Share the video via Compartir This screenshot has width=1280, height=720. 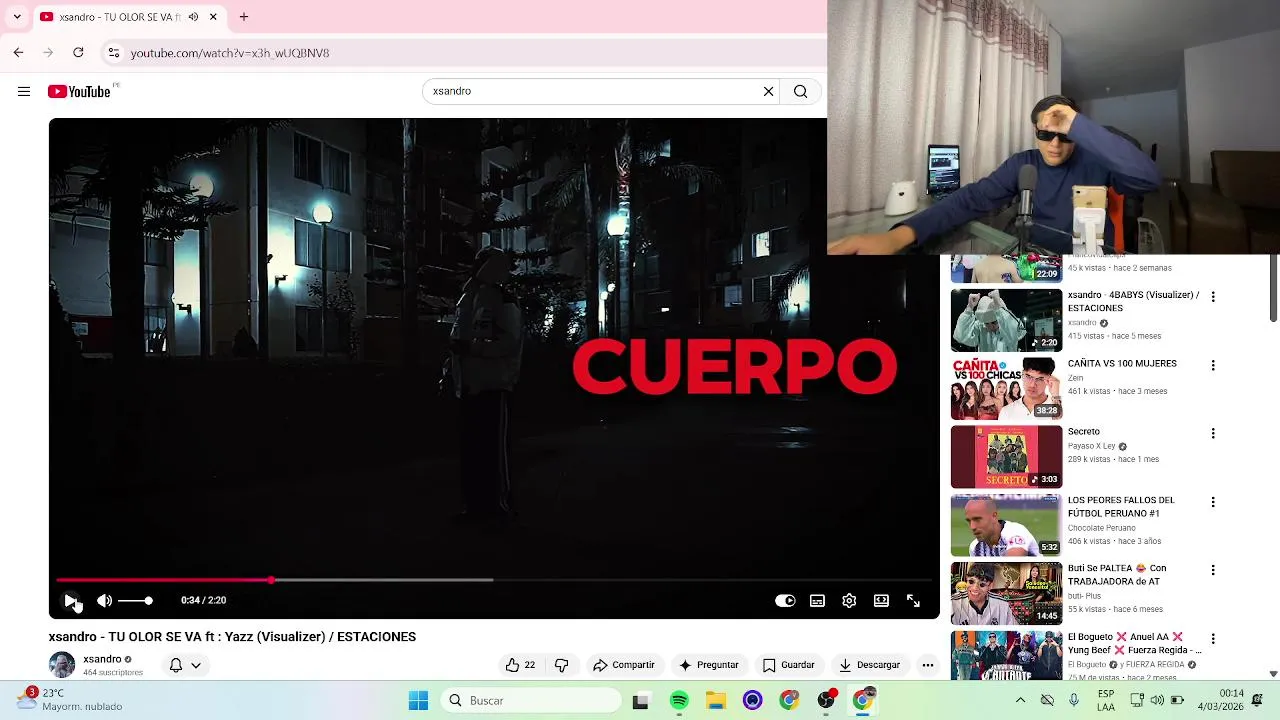coord(623,665)
